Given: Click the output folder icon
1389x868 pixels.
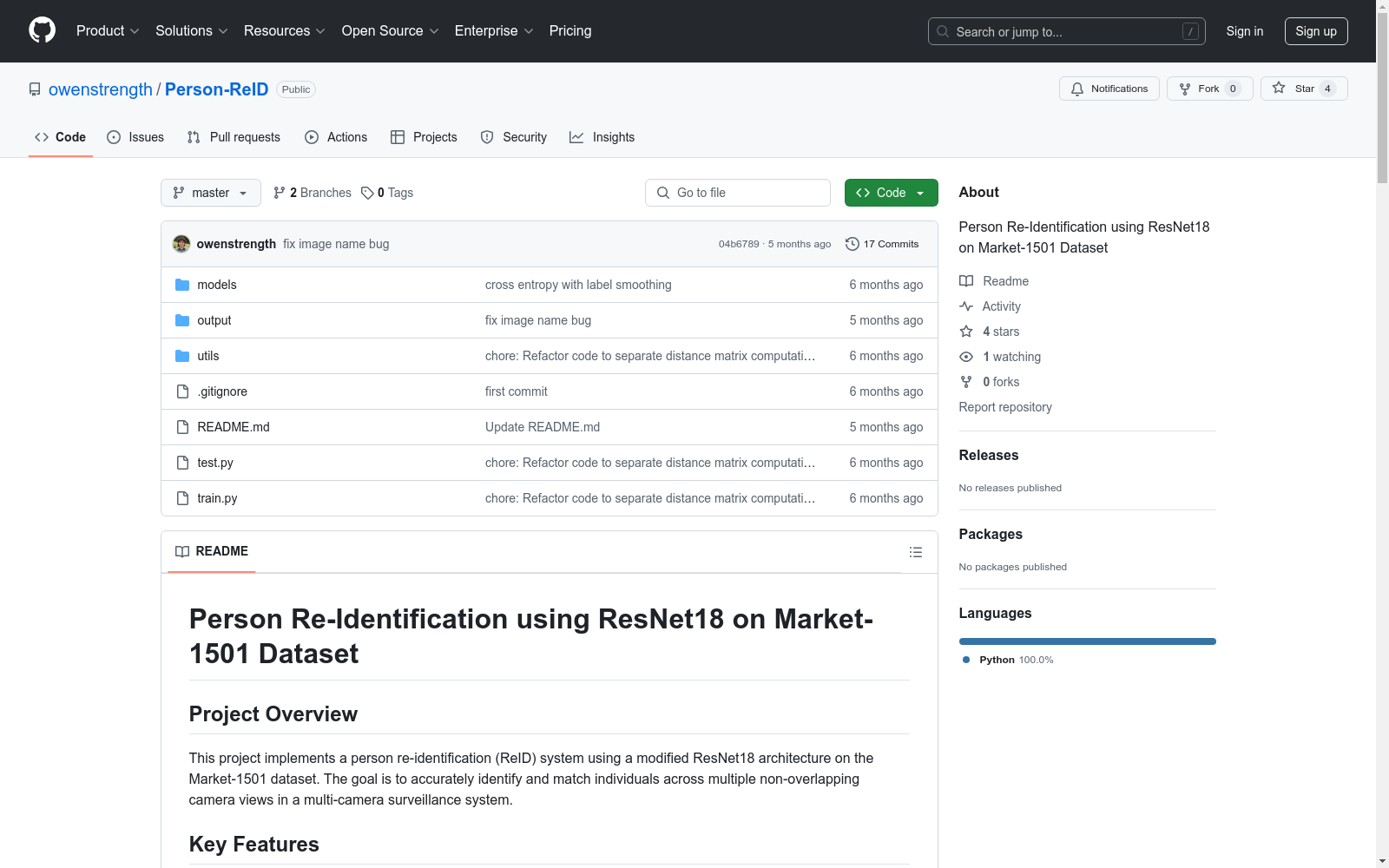Looking at the screenshot, I should (x=182, y=320).
